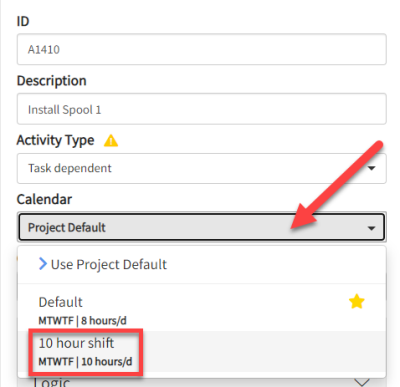This screenshot has height=387, width=400.
Task: Click the yellow star on Default calendar
Action: tap(356, 301)
